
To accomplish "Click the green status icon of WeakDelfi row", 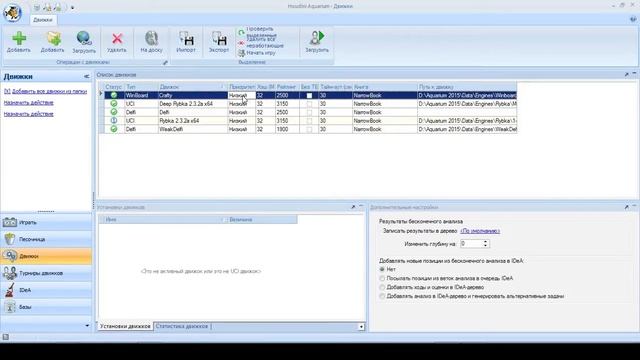I will (x=114, y=129).
